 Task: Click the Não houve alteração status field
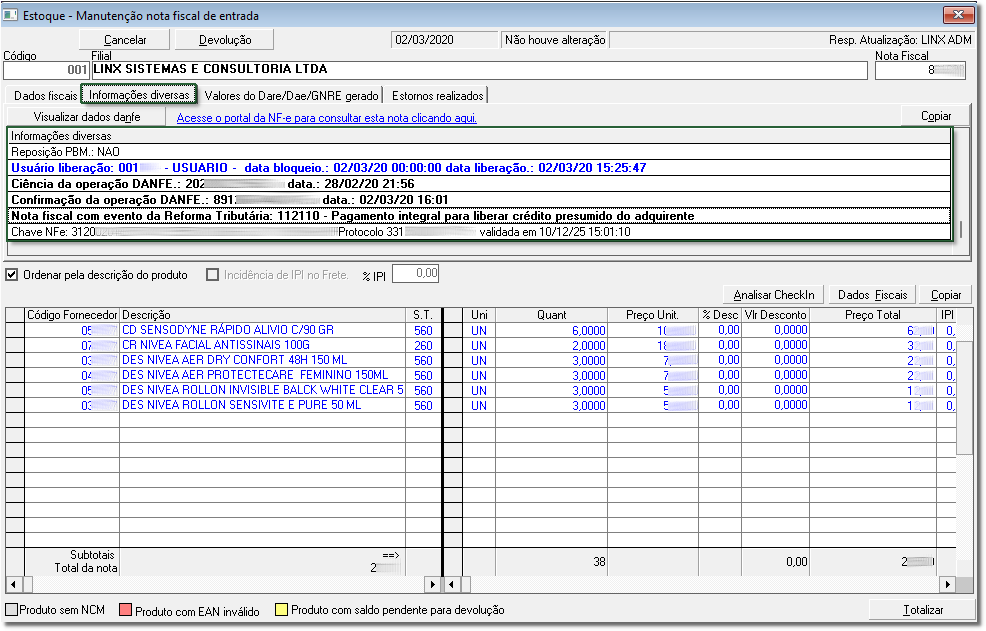coord(555,40)
